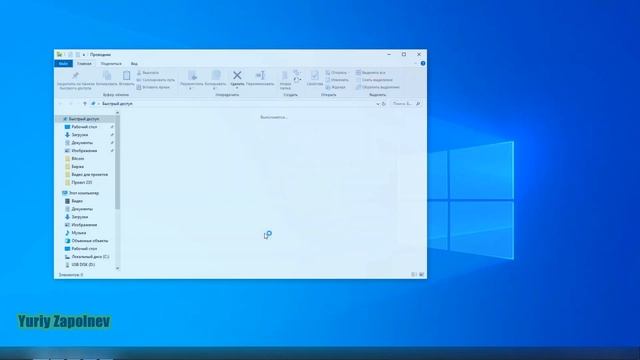Click the Копировать (Copy) clipboard icon
640x360 pixels.
[x=107, y=76]
